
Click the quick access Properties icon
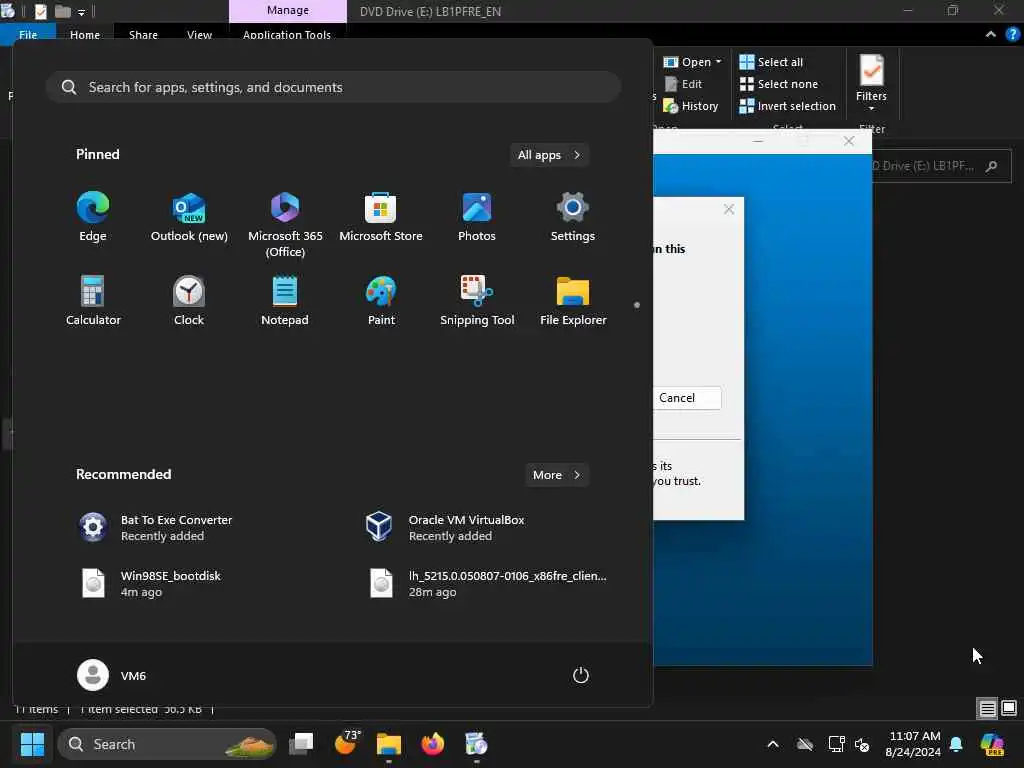(40, 11)
